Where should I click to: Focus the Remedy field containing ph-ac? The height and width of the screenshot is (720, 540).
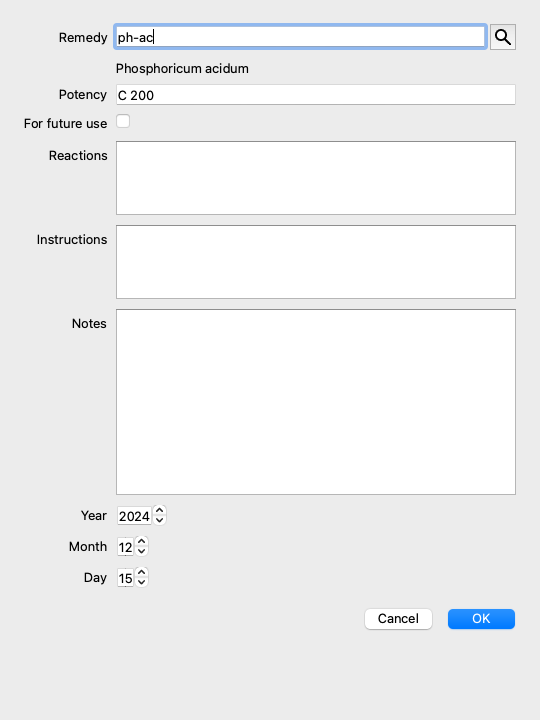(300, 37)
